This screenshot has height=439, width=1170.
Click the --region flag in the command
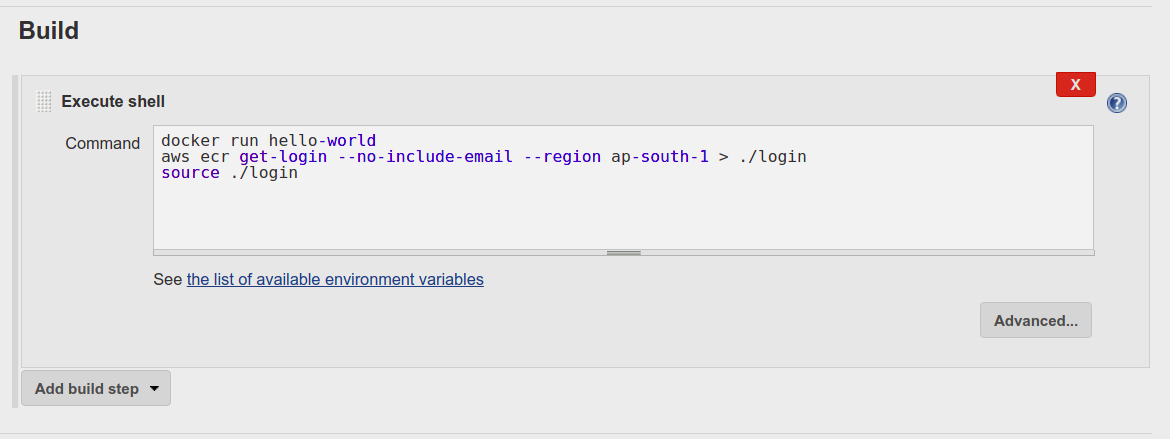(x=562, y=156)
